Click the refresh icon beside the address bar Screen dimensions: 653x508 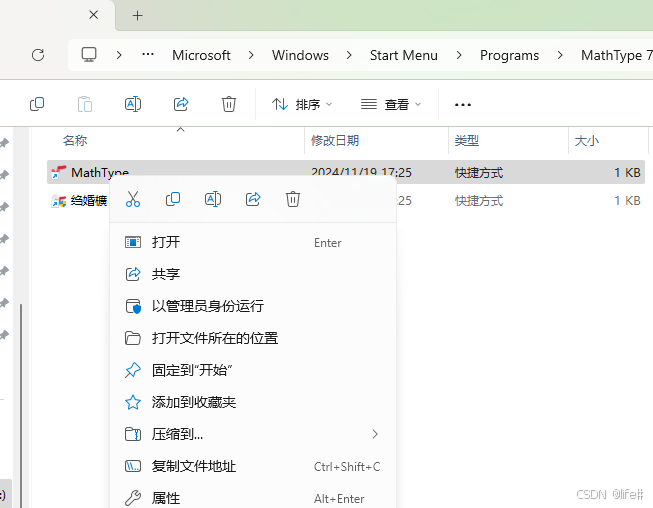click(38, 55)
